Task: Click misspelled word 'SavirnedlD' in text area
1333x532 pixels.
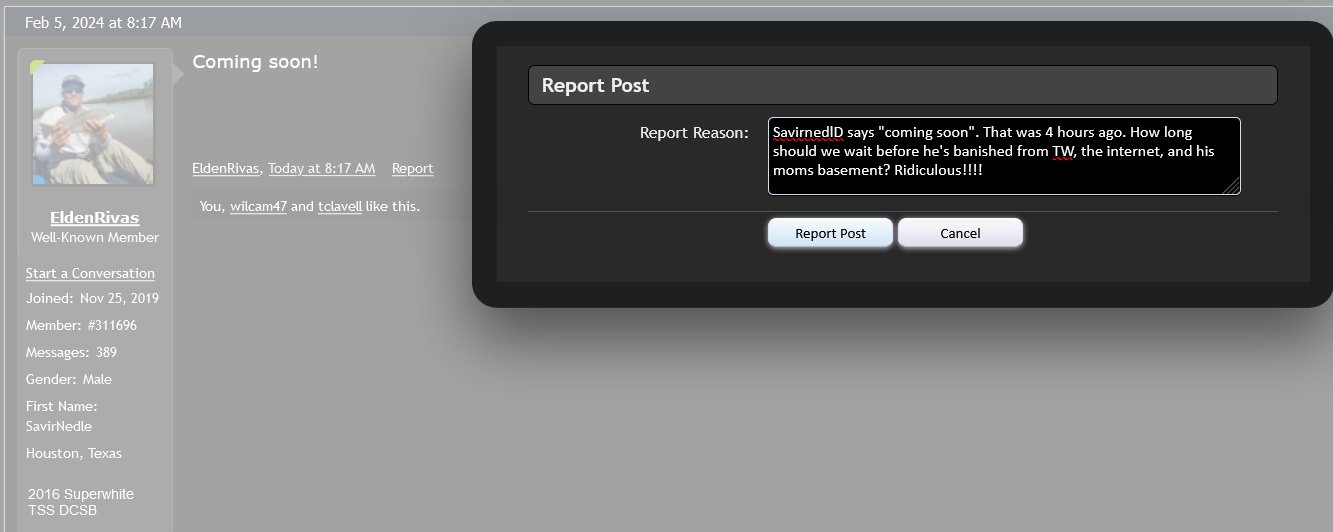Action: coord(808,132)
